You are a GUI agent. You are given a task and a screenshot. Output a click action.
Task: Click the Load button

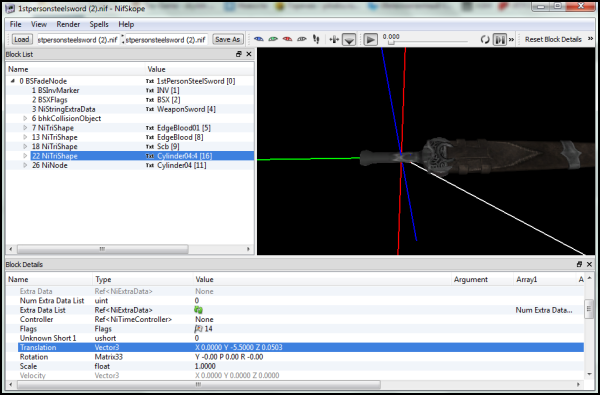pos(21,39)
